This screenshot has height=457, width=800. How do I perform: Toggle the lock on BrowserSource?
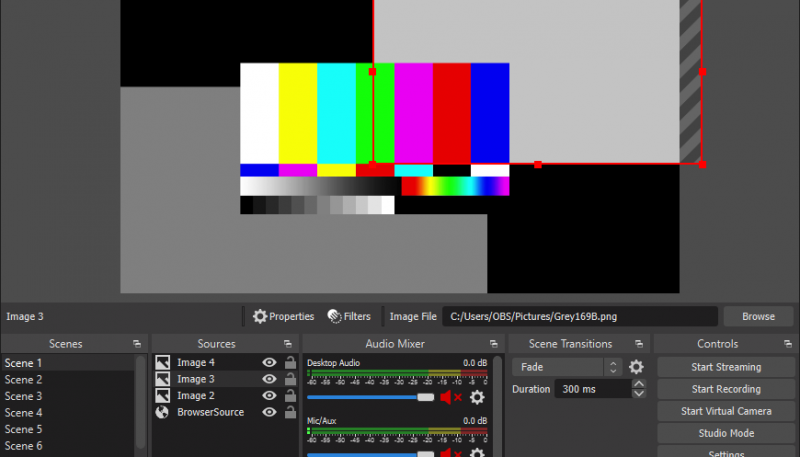click(x=290, y=412)
